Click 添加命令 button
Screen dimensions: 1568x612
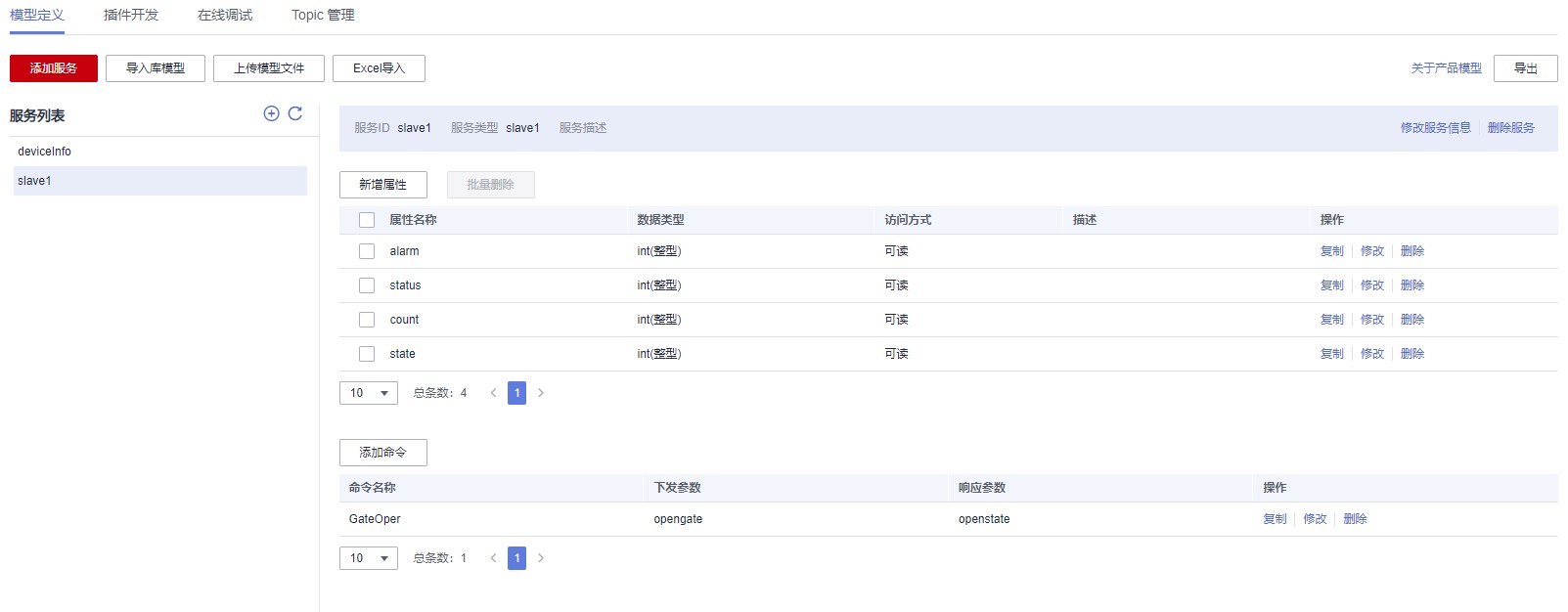click(383, 453)
